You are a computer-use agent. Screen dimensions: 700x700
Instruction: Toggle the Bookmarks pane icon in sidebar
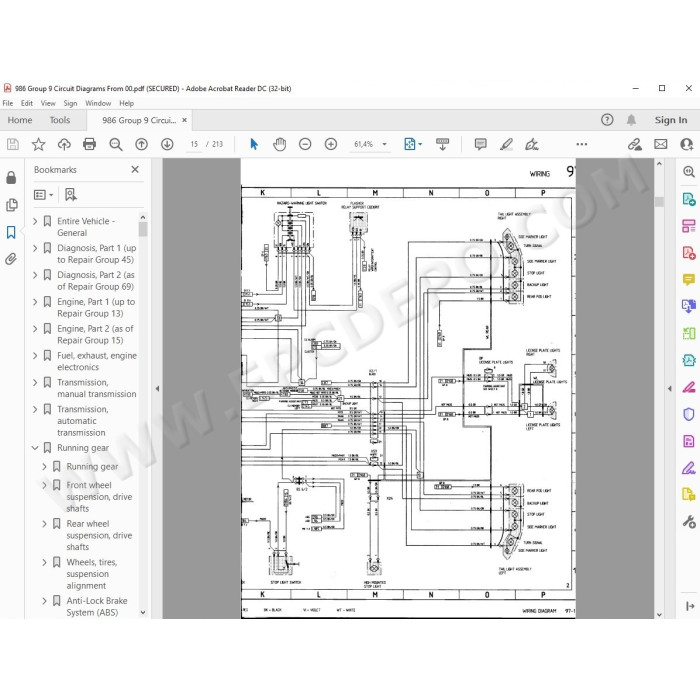[x=11, y=232]
